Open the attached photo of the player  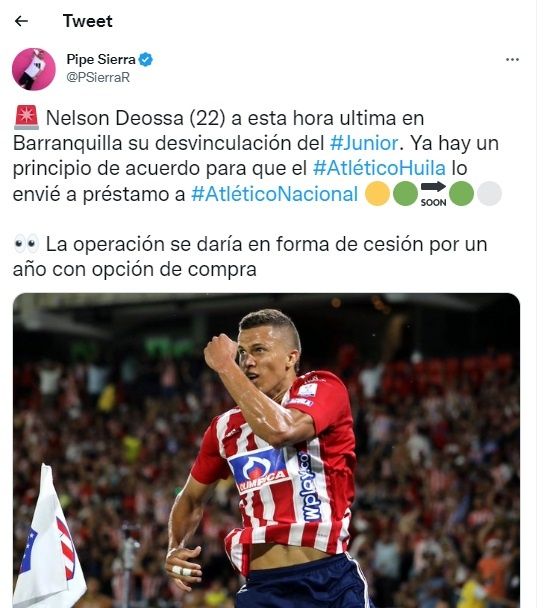pos(266,450)
